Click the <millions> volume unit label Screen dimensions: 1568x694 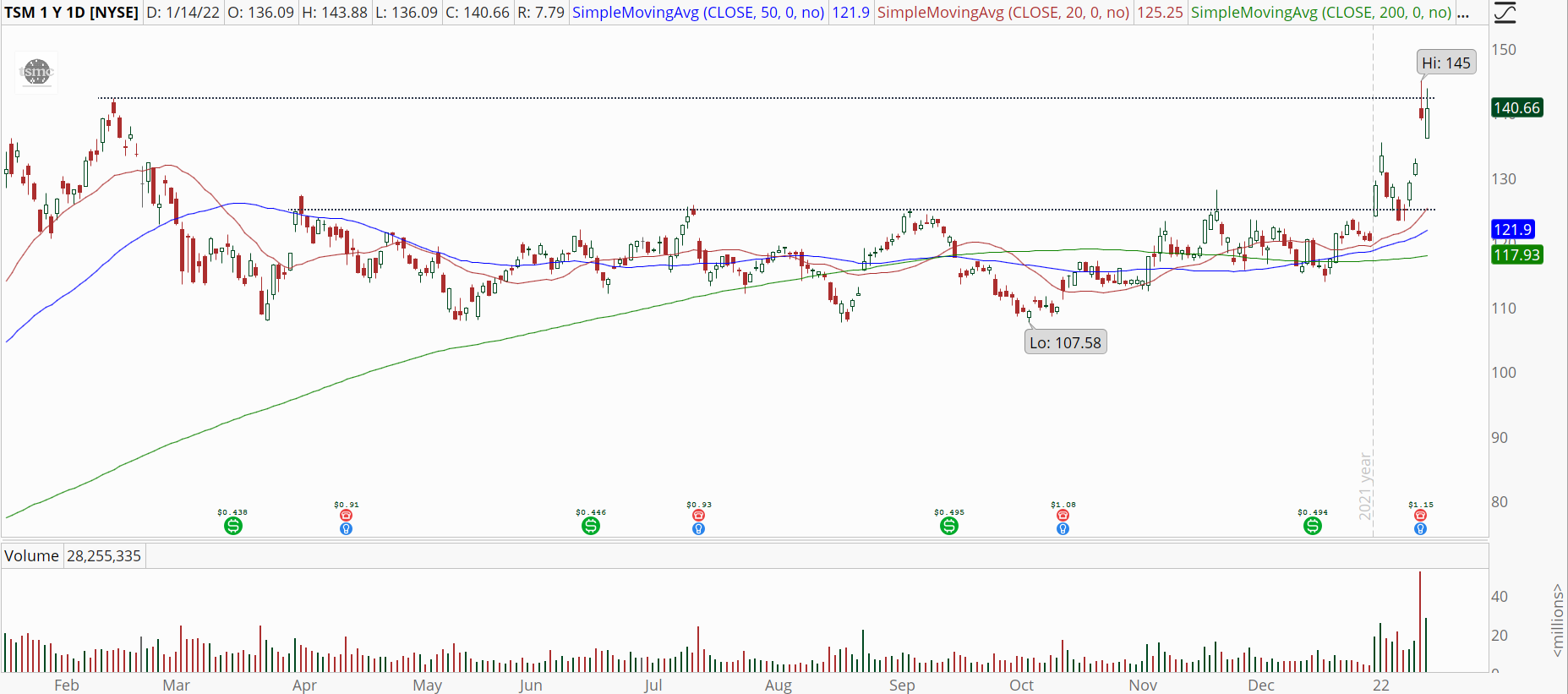(1558, 620)
